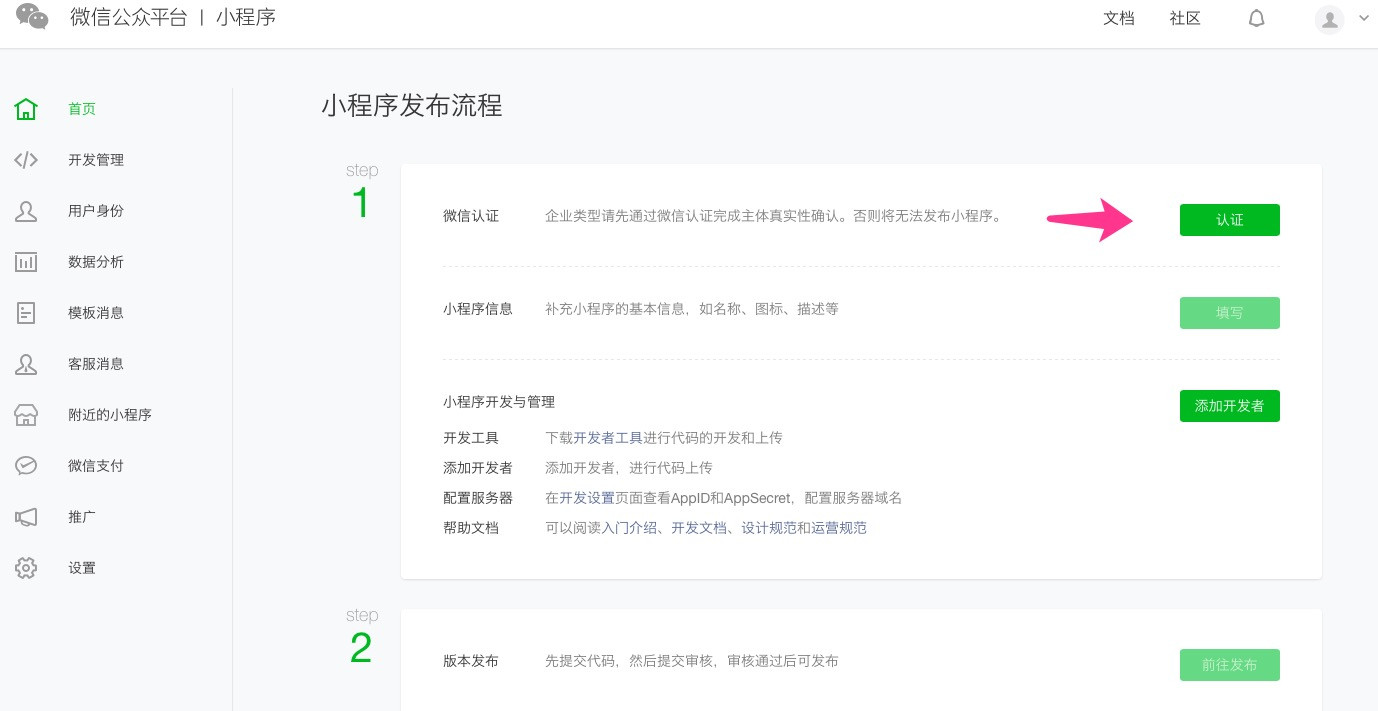Follow the 开发设置 link
This screenshot has height=711, width=1378.
(x=587, y=498)
